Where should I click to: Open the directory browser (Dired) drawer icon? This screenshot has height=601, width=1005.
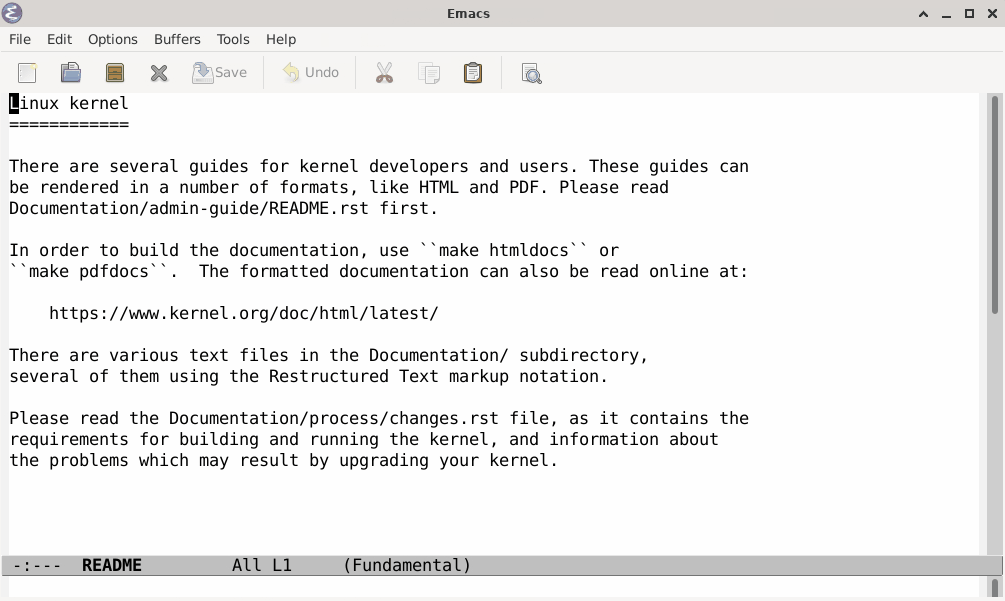click(x=115, y=72)
